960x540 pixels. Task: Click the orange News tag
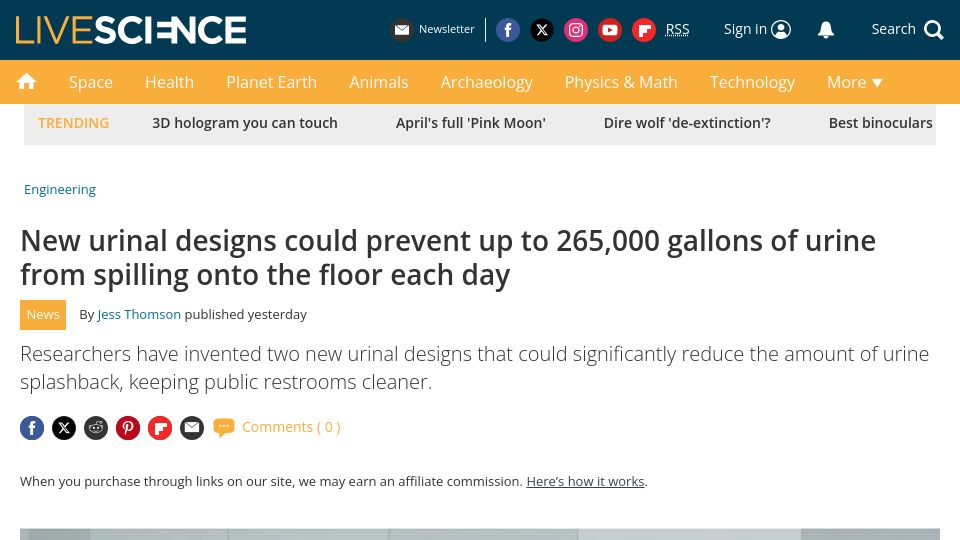43,315
